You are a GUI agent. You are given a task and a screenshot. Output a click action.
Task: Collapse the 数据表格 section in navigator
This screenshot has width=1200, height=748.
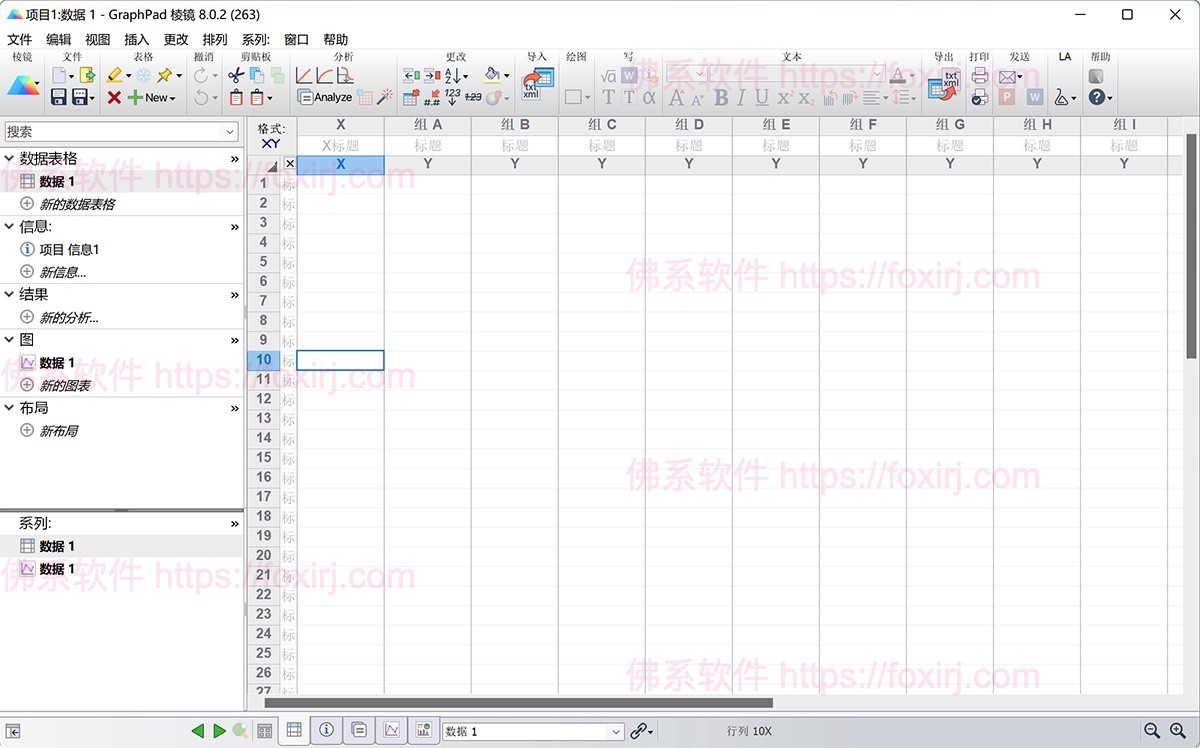point(10,159)
